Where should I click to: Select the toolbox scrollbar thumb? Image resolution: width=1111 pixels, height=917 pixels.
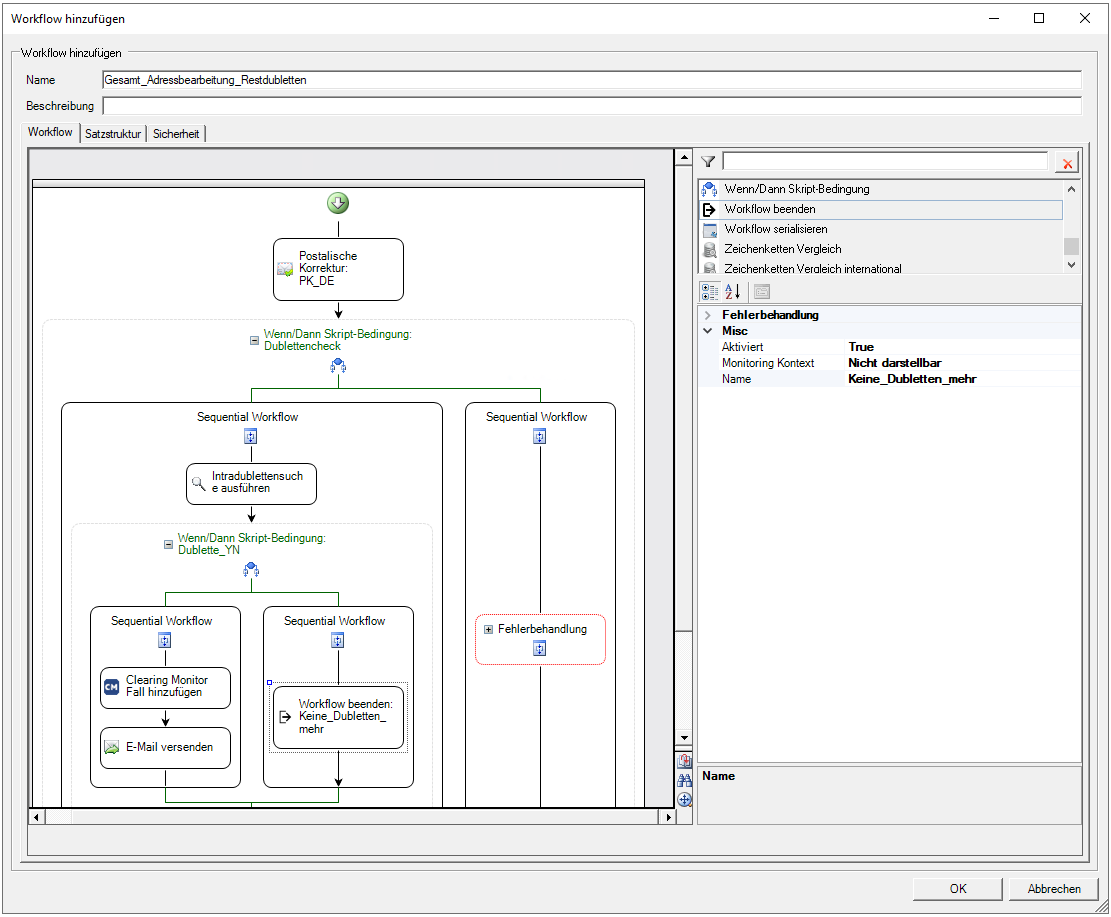[1071, 246]
